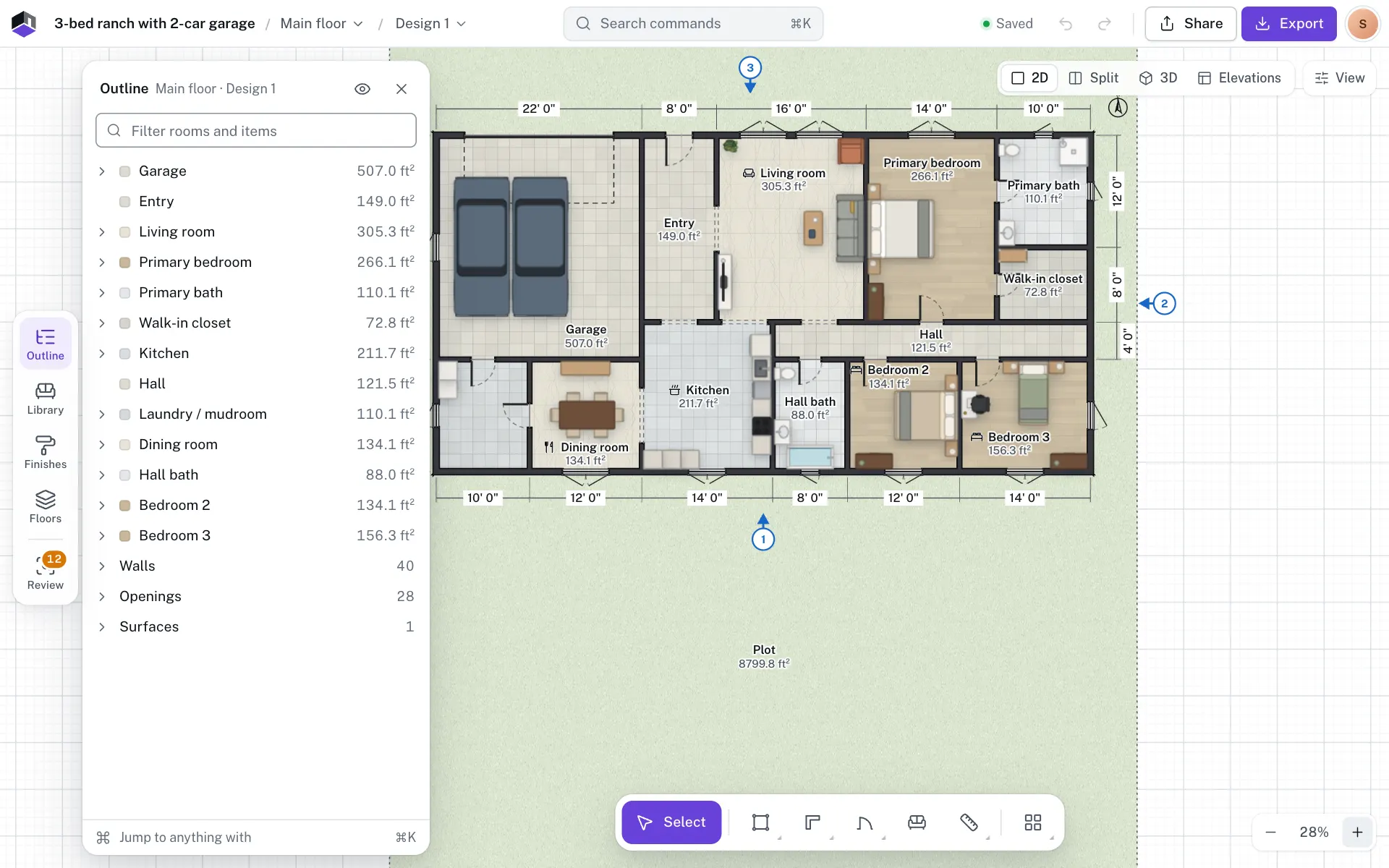The width and height of the screenshot is (1389, 868).
Task: Expand the Primary bedroom row
Action: [x=102, y=263]
